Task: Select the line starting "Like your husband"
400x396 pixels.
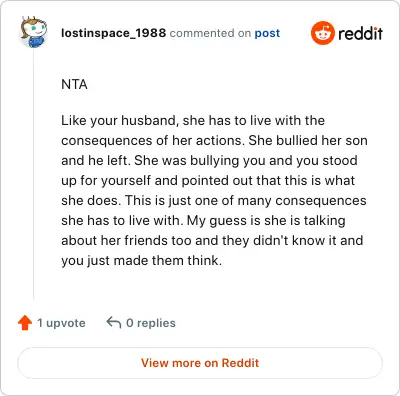Action: coord(193,121)
